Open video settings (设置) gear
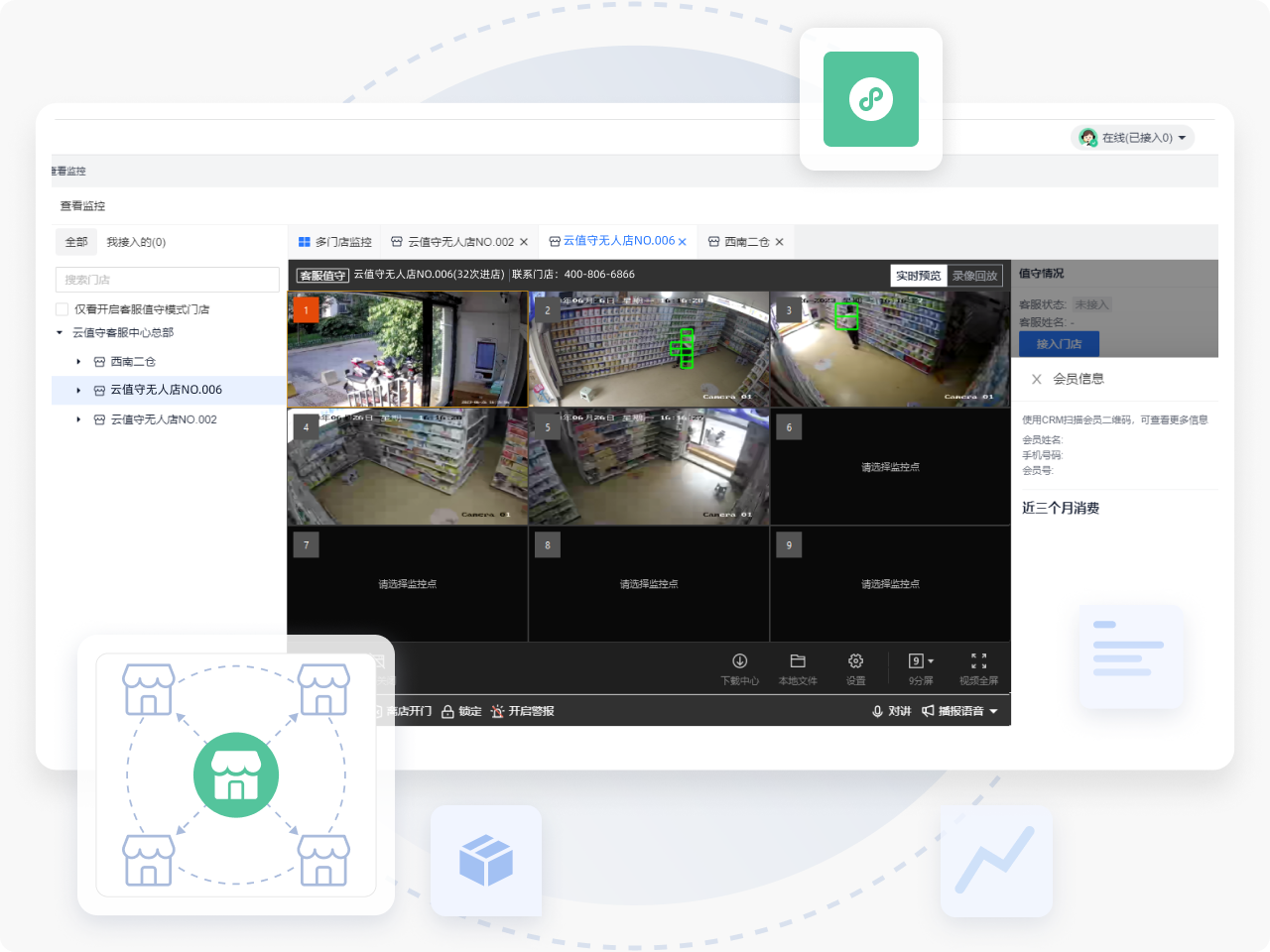Screen dimensions: 1270x952 pyautogui.click(x=855, y=668)
